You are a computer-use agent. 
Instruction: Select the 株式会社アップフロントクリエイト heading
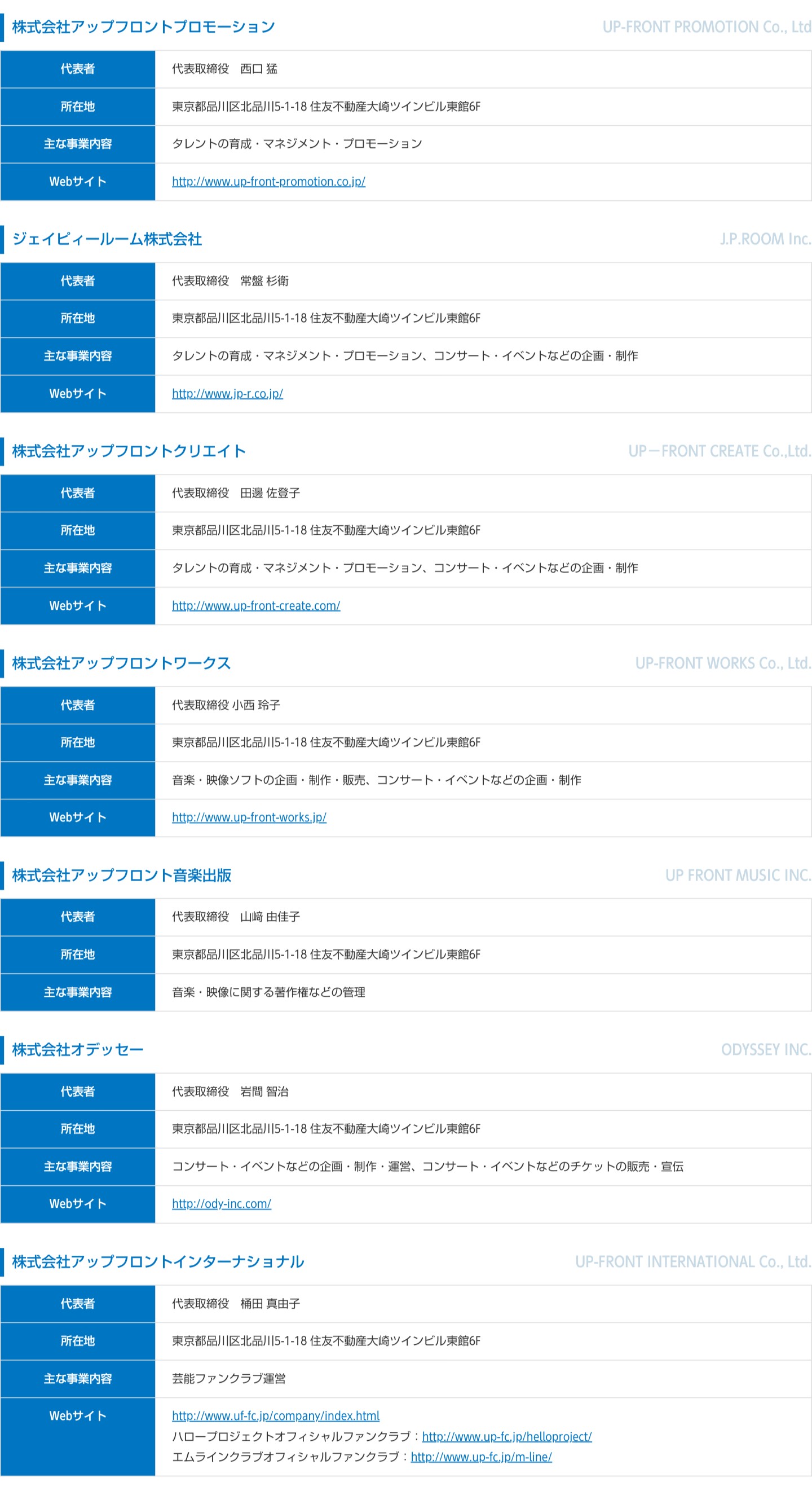click(x=129, y=451)
